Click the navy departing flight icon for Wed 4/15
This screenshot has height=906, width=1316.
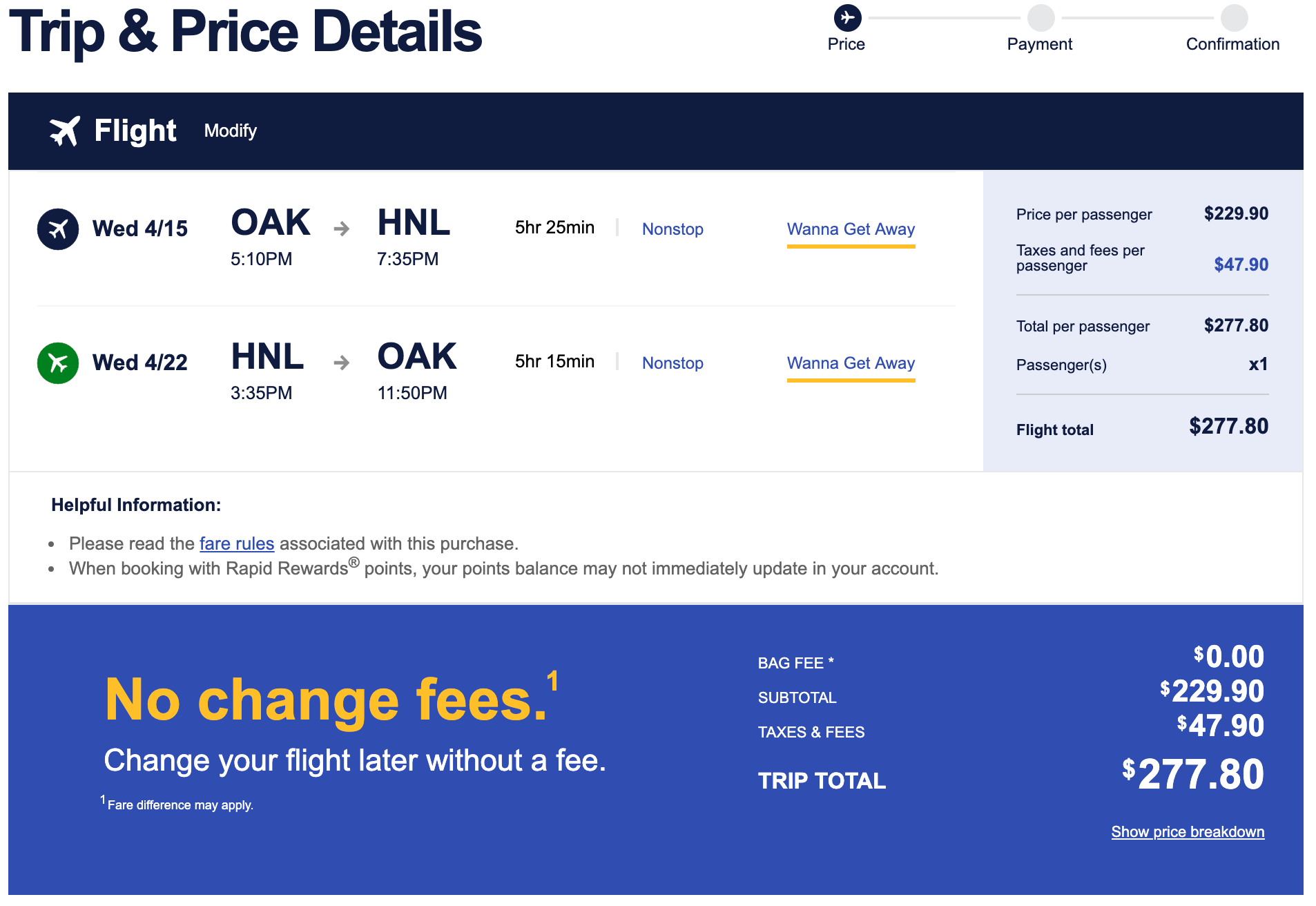pos(58,229)
